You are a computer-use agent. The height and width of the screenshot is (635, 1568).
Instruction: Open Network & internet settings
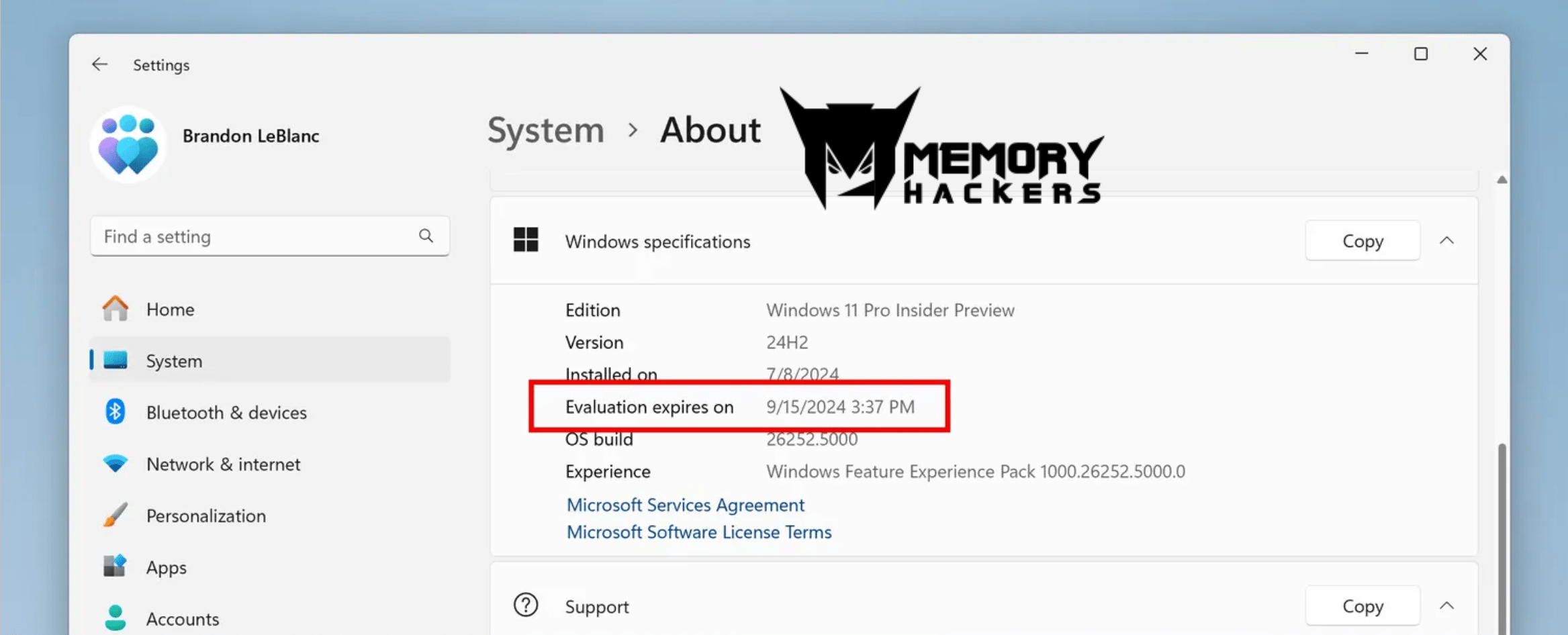[x=270, y=464]
